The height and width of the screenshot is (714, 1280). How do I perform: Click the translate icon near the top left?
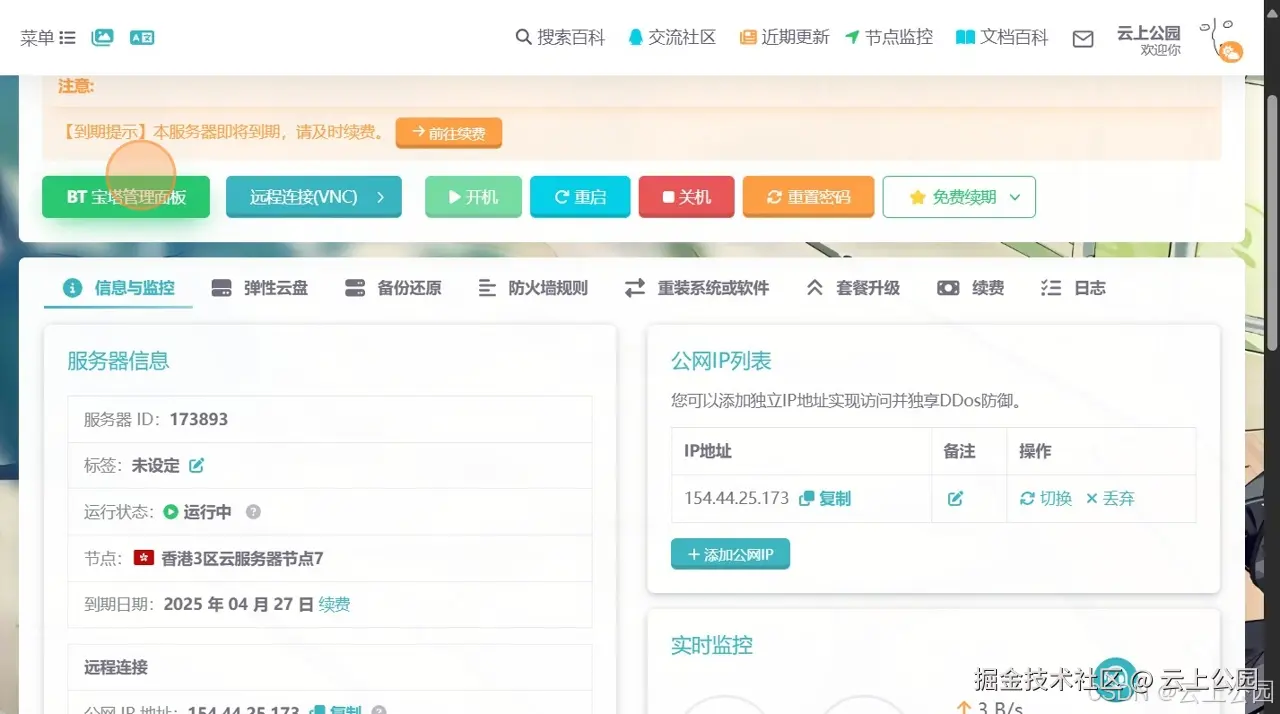[x=140, y=37]
